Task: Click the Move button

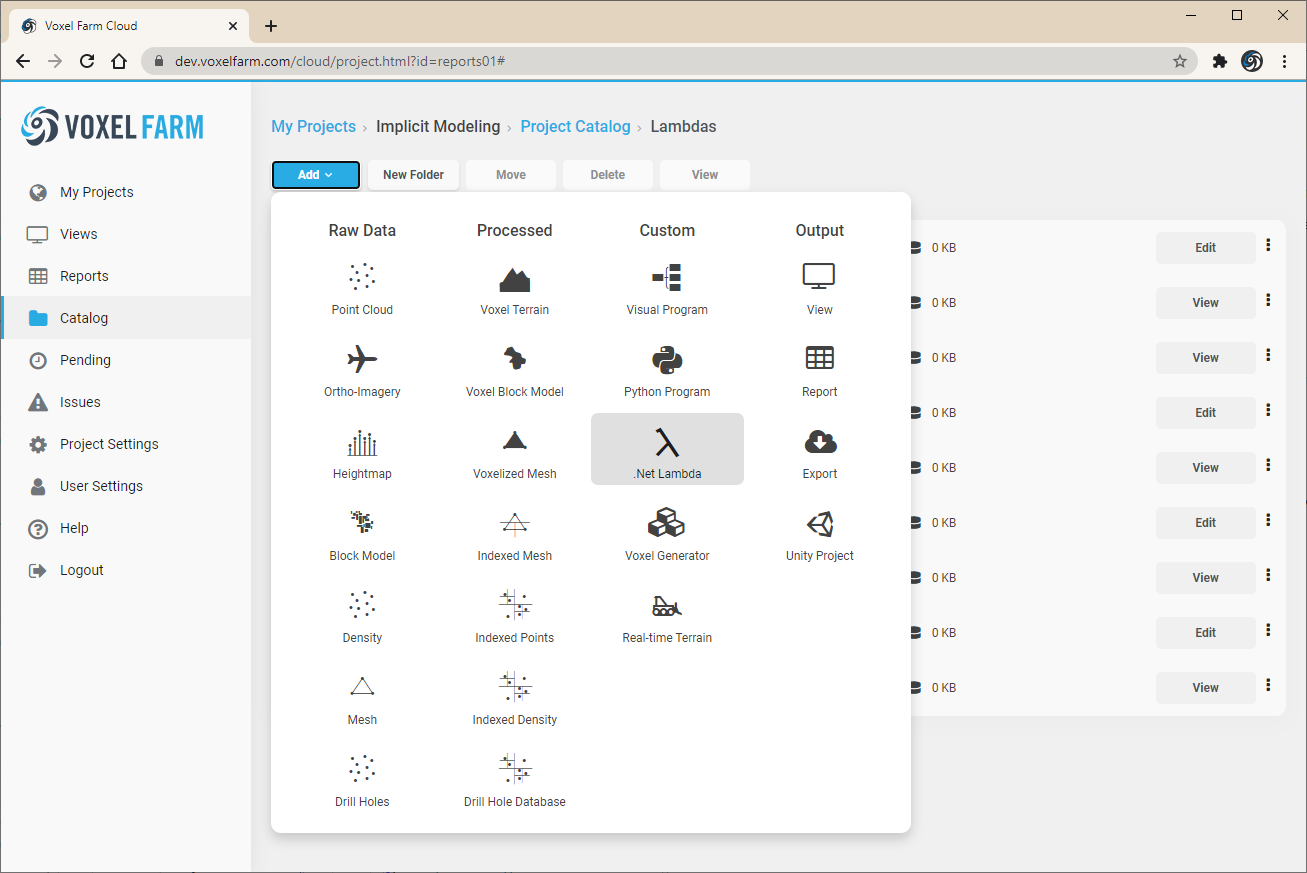Action: 511,175
